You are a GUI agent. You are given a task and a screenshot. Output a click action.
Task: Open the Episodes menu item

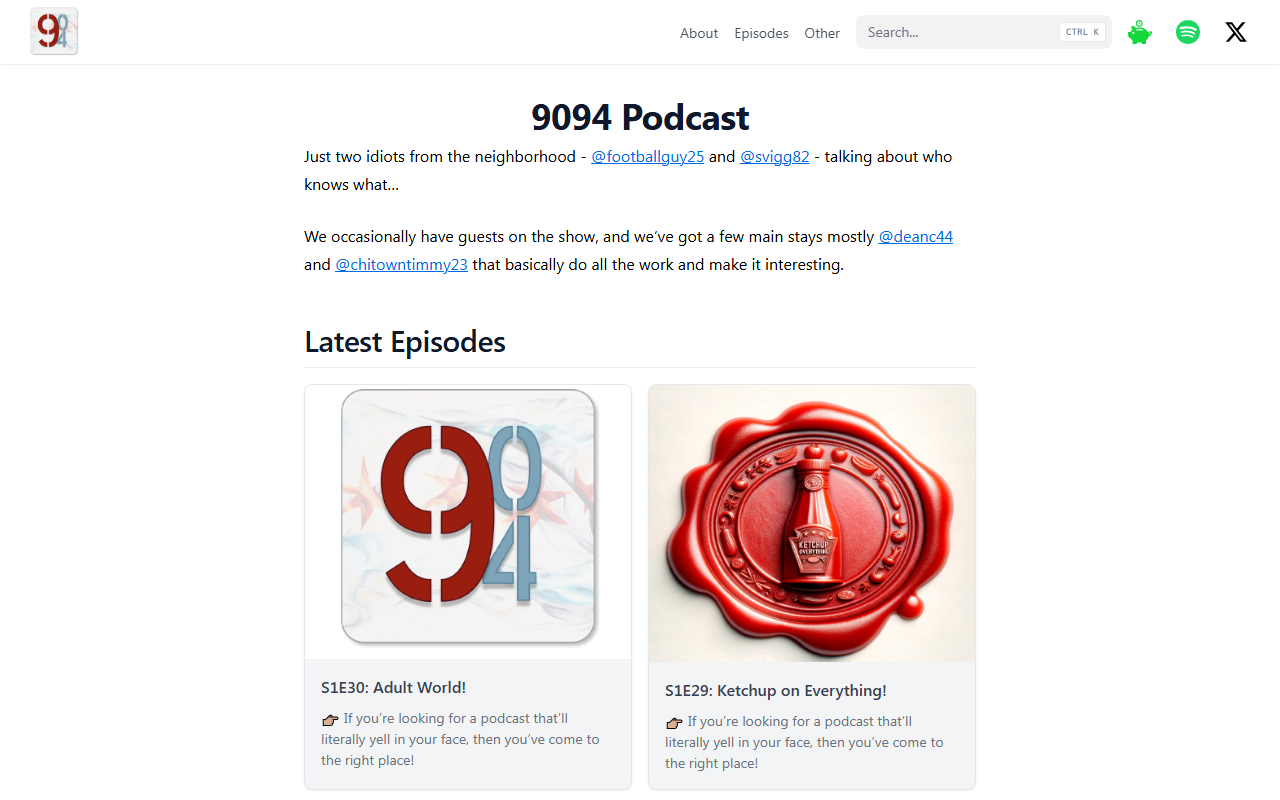[761, 33]
